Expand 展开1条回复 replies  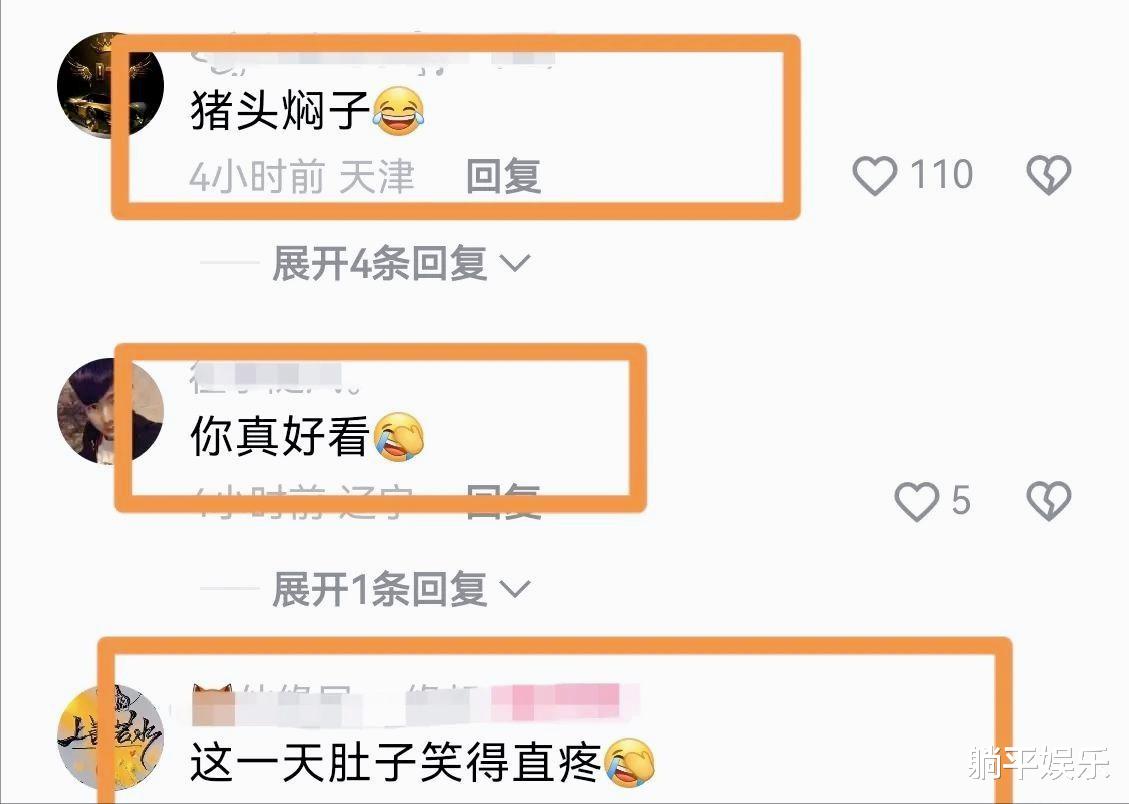click(400, 590)
